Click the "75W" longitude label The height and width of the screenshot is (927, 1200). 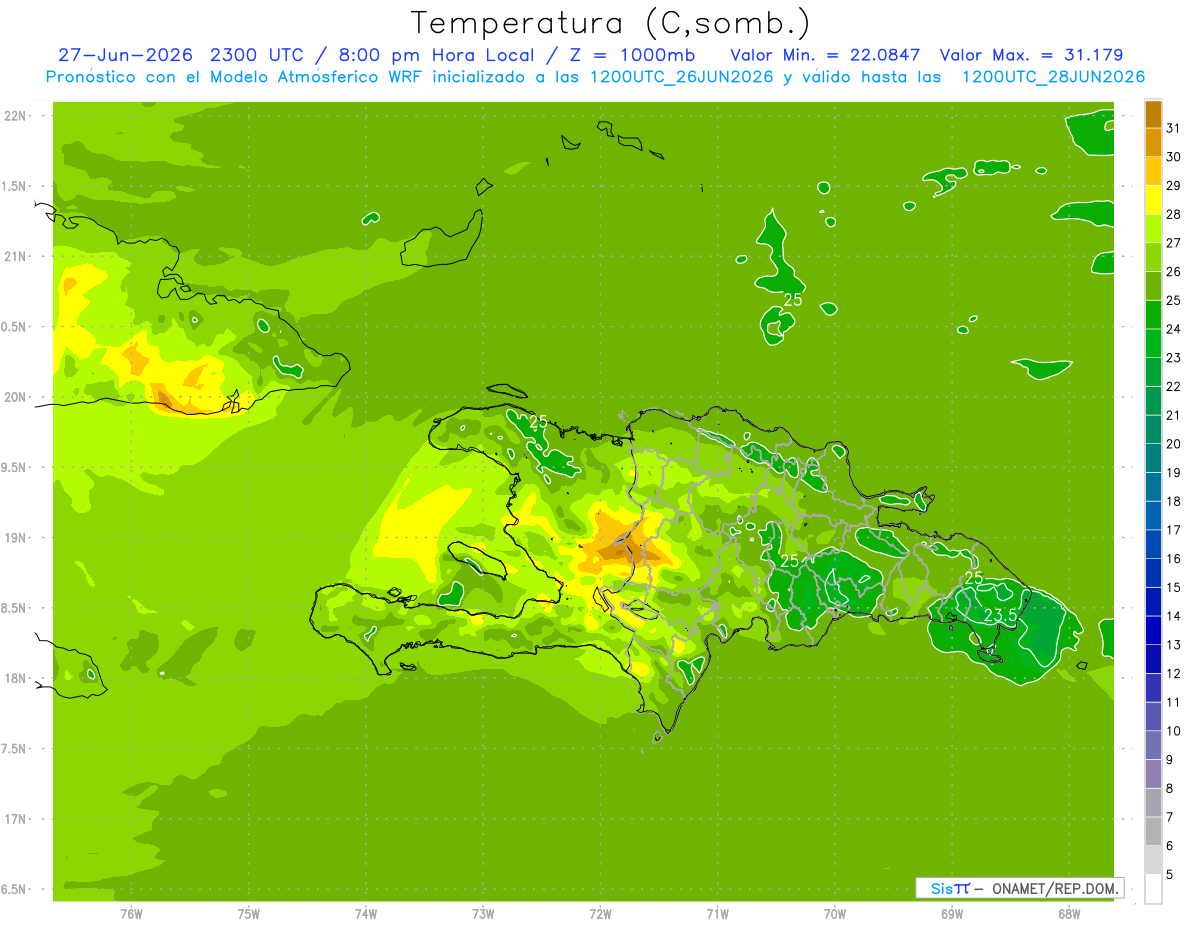249,914
